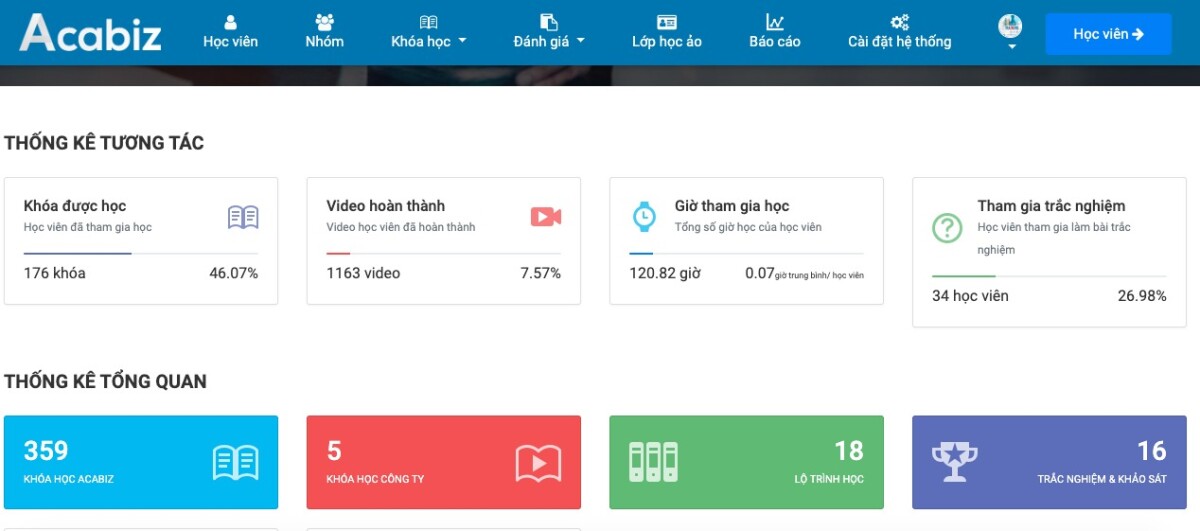Click the Video hoàn thành card title
The width and height of the screenshot is (1200, 531).
click(x=386, y=206)
